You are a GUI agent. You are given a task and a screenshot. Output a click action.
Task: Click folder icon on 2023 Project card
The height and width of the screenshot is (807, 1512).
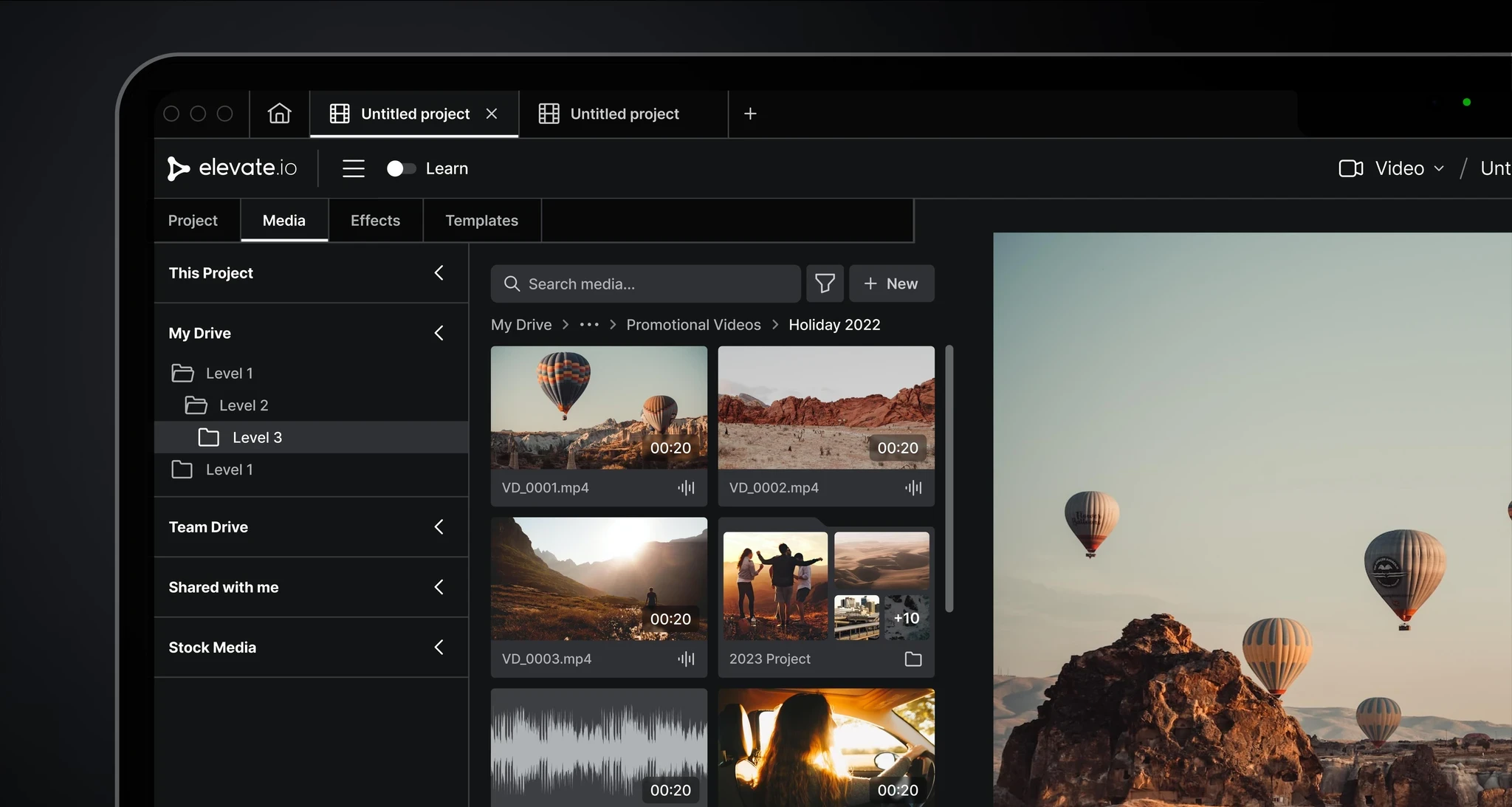point(913,659)
